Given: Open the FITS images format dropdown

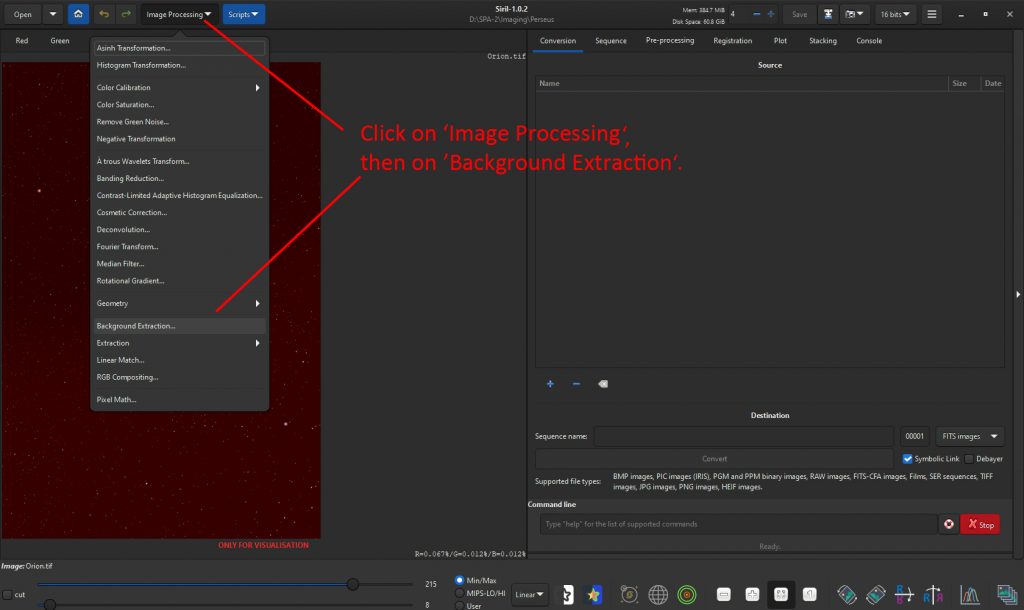Looking at the screenshot, I should coord(969,436).
